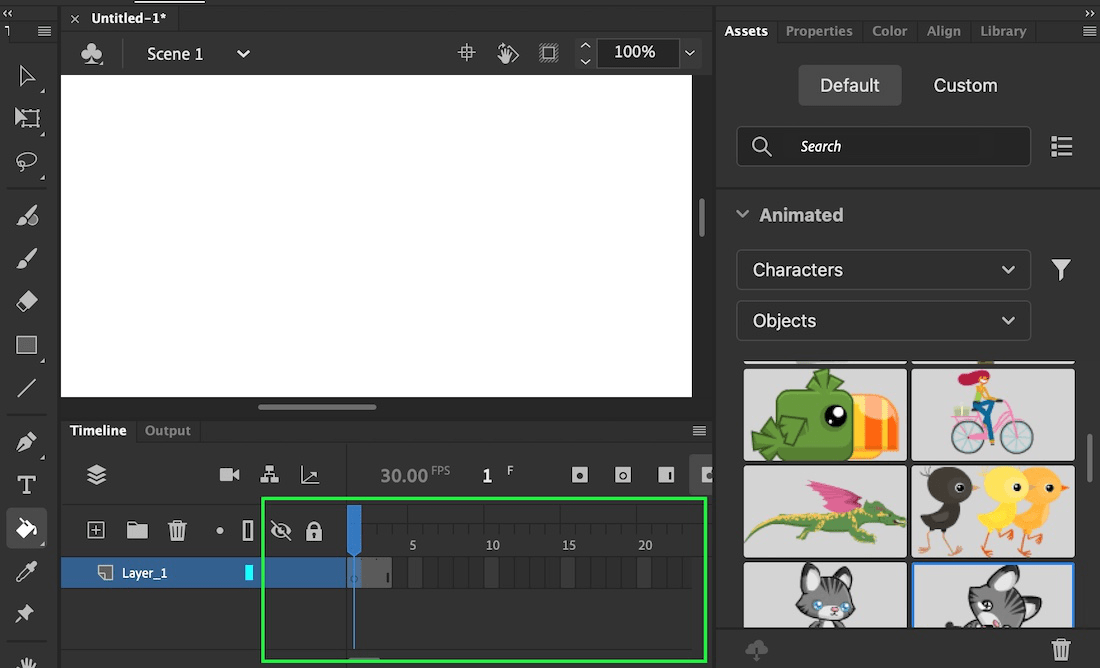Select the Eyedropper tool
This screenshot has width=1100, height=668.
click(x=28, y=571)
